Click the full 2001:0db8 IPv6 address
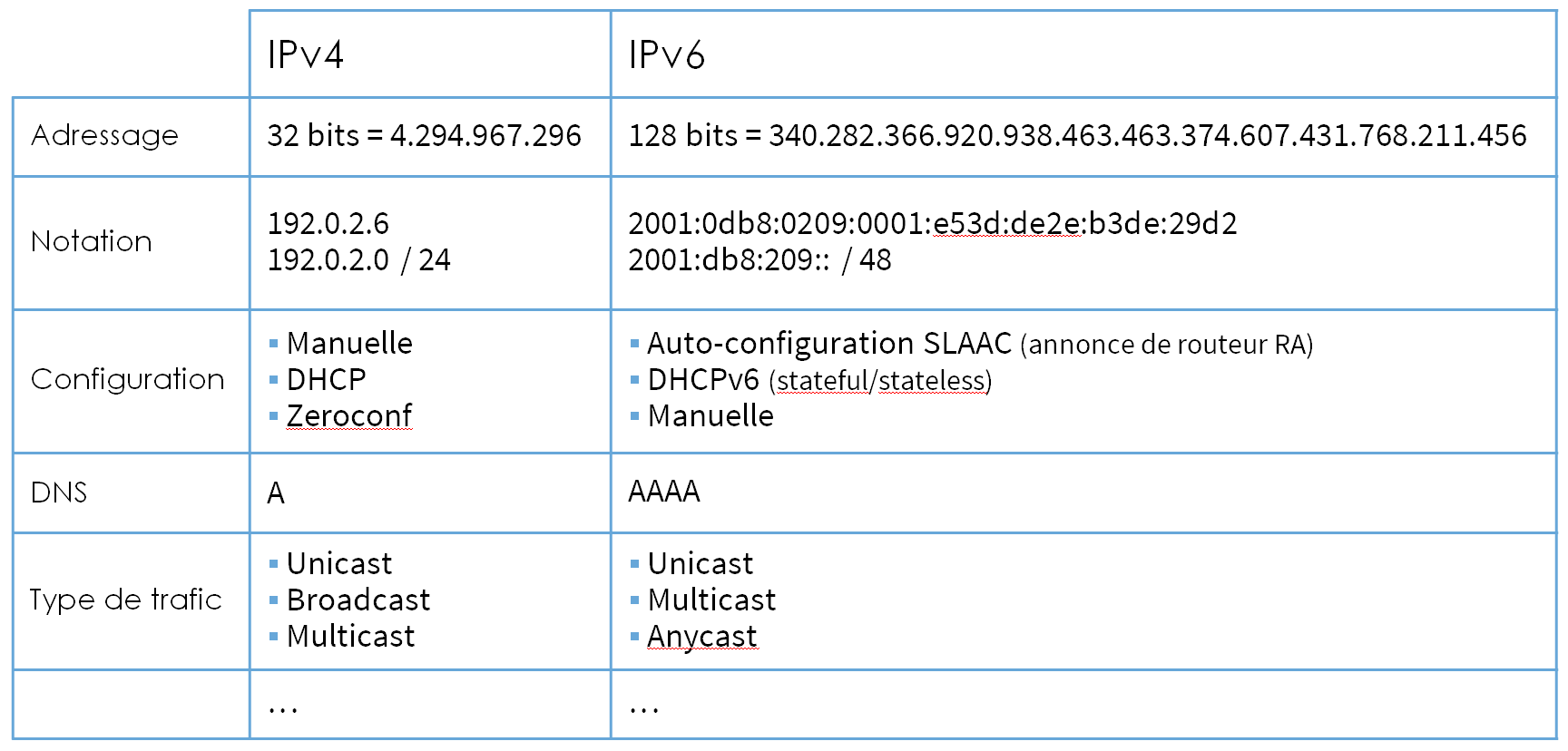This screenshot has width=1568, height=751. [x=932, y=224]
